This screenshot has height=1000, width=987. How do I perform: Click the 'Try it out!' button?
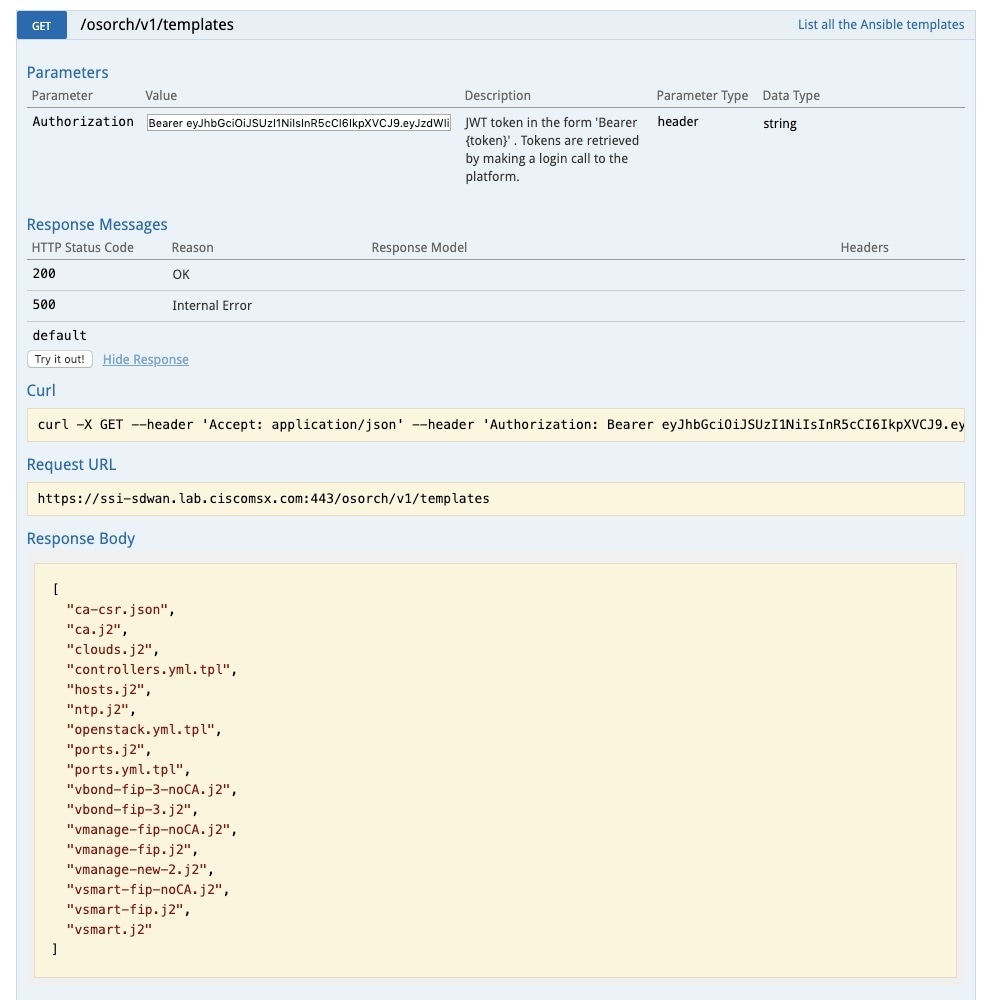pyautogui.click(x=60, y=359)
